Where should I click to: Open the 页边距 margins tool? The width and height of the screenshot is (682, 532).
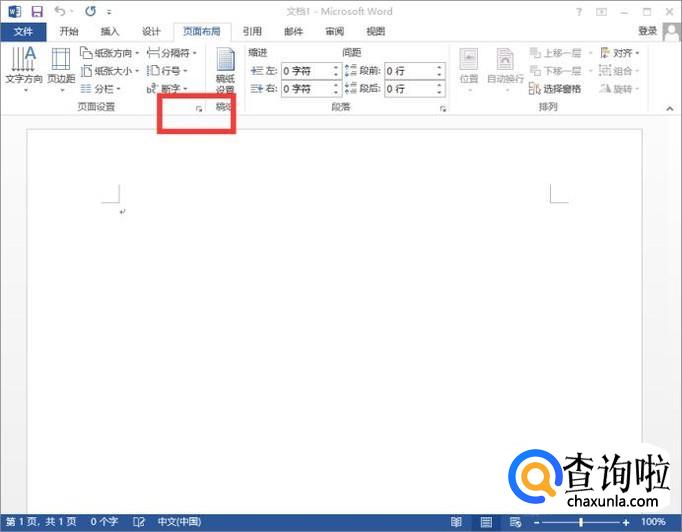pyautogui.click(x=61, y=65)
